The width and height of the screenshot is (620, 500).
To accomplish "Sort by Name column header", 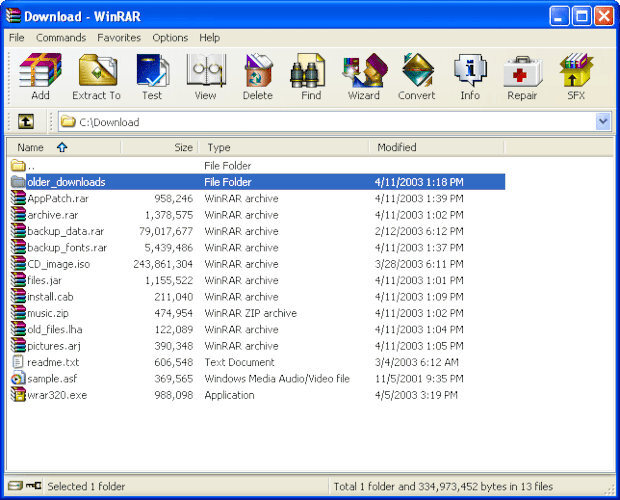I will (x=64, y=147).
